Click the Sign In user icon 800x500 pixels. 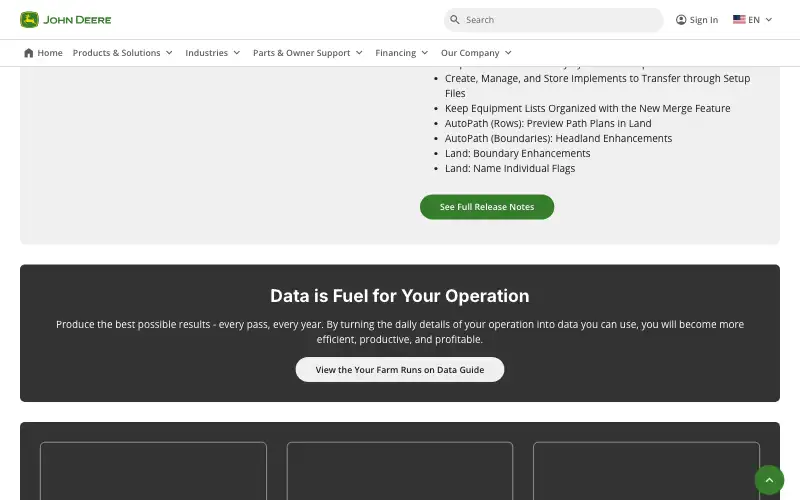pyautogui.click(x=681, y=20)
